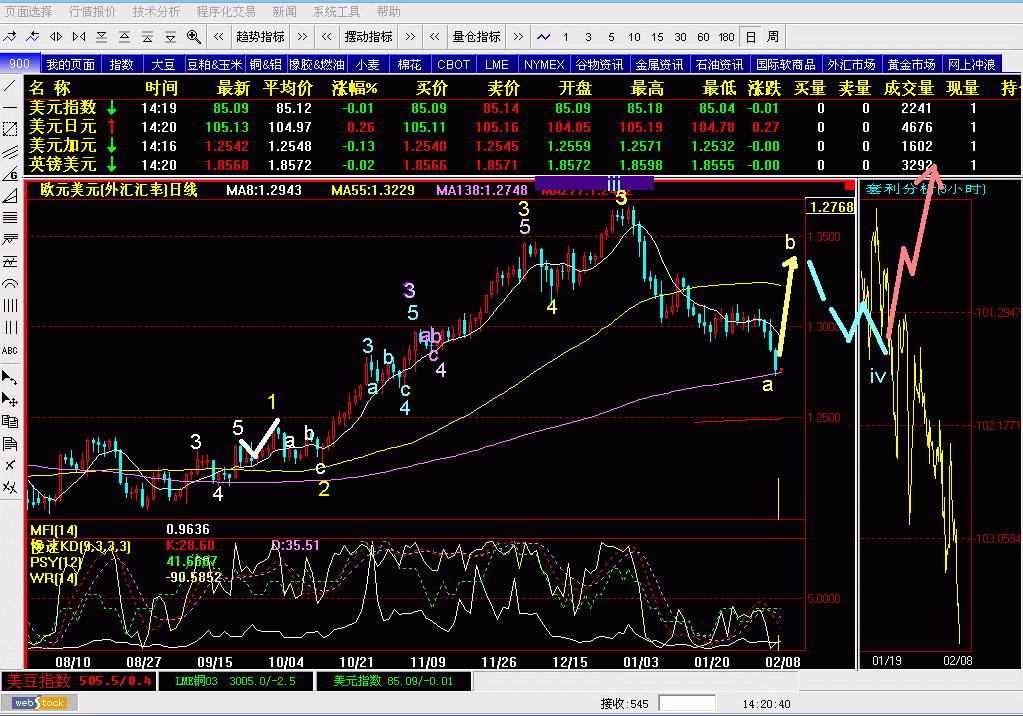Click the 趋势指标 button
The width and height of the screenshot is (1023, 716).
[260, 37]
